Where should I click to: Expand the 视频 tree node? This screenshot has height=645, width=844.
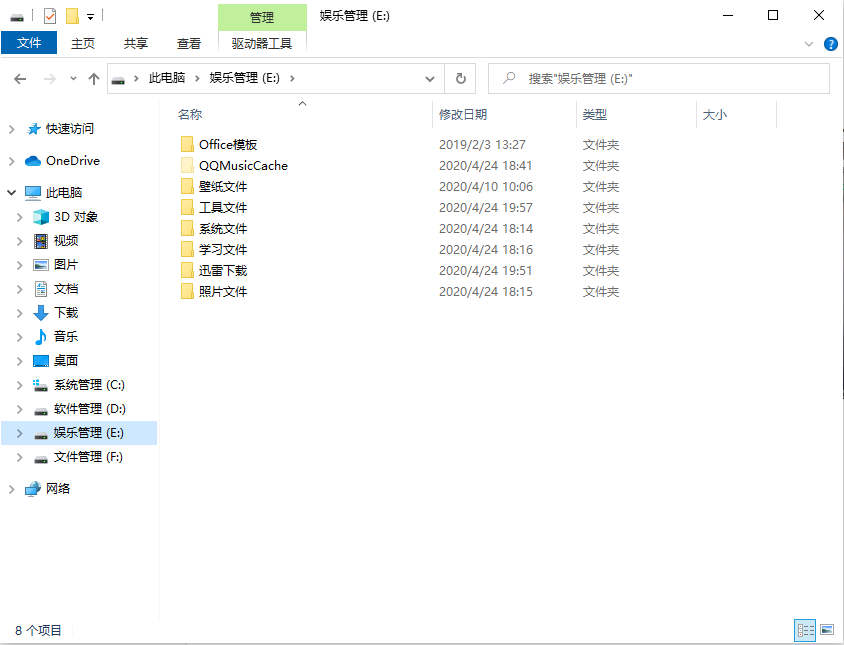coord(20,241)
